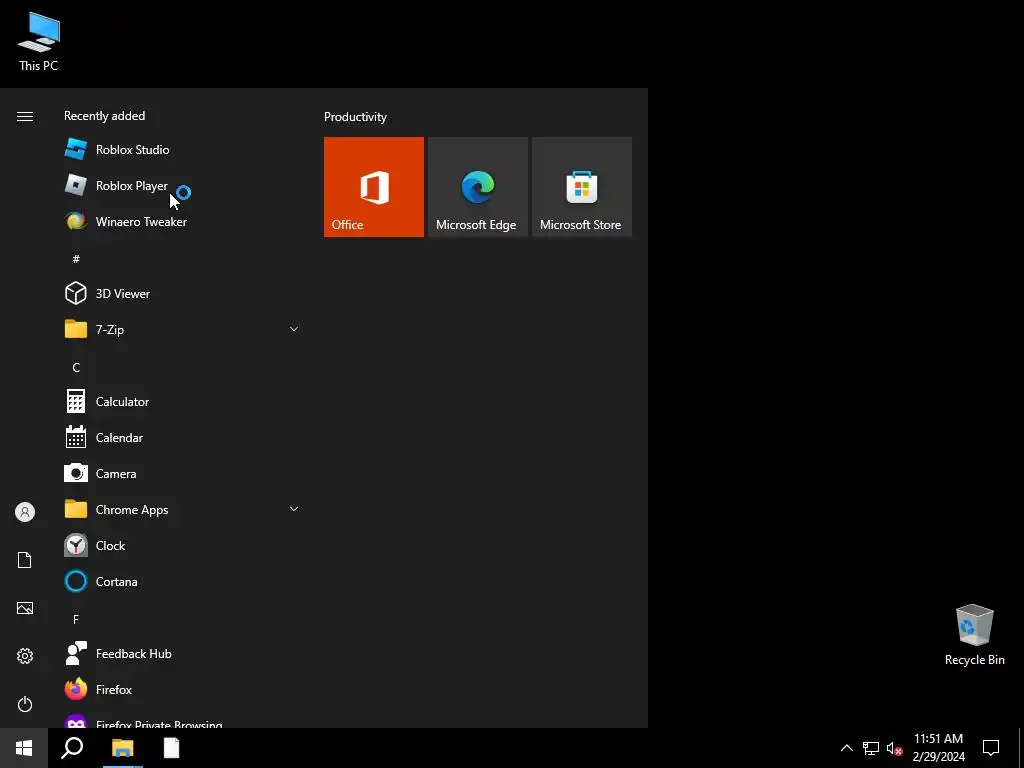The width and height of the screenshot is (1024, 768).
Task: Open the blank document taskbar app
Action: click(x=172, y=748)
